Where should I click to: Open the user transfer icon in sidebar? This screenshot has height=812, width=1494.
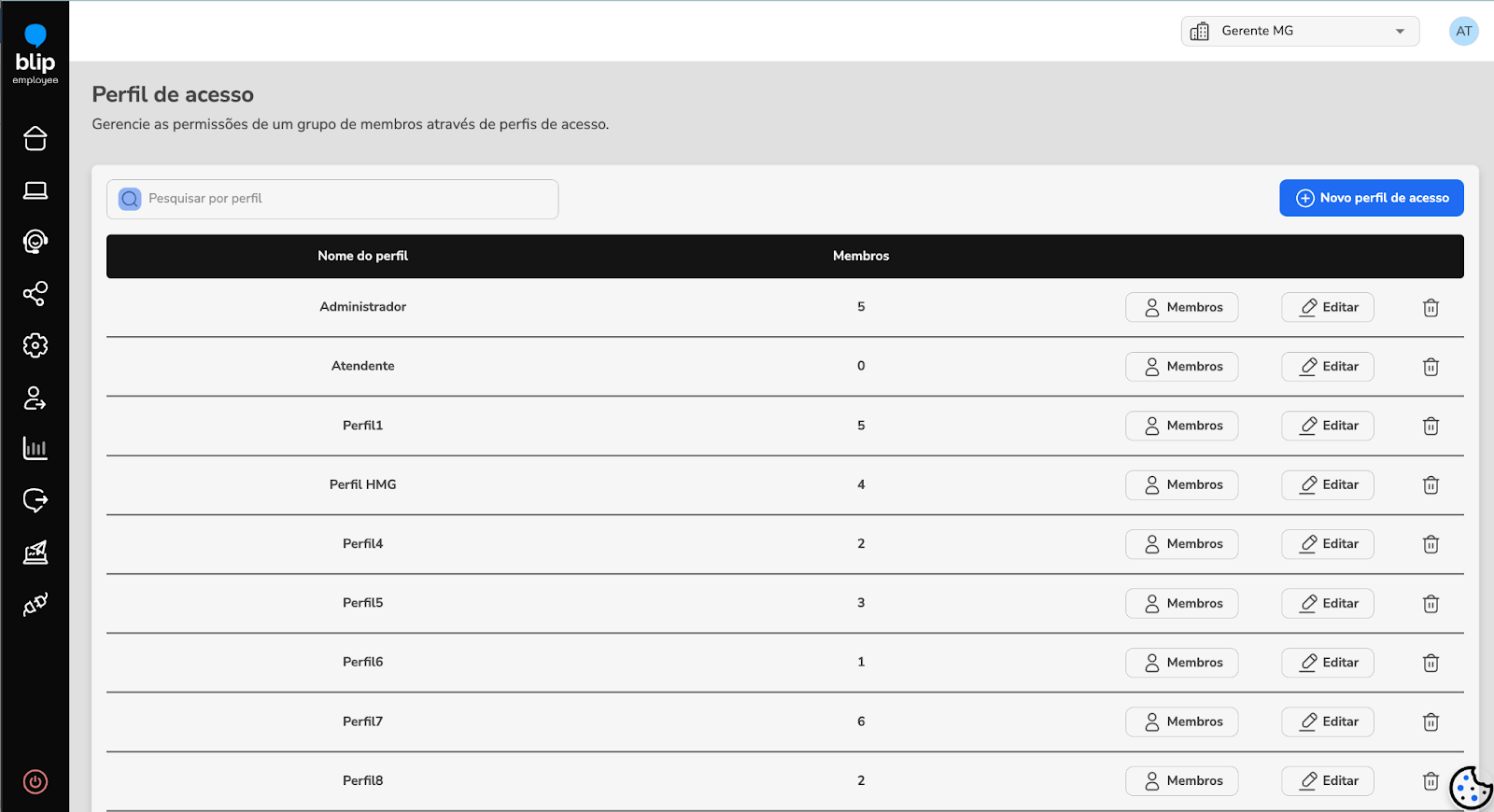(x=35, y=398)
